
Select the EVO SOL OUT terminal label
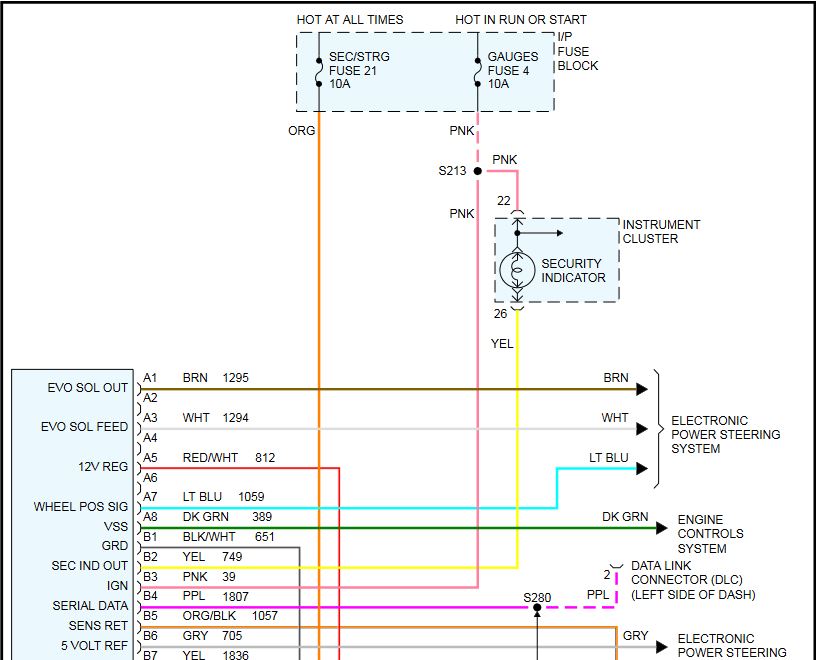click(88, 388)
